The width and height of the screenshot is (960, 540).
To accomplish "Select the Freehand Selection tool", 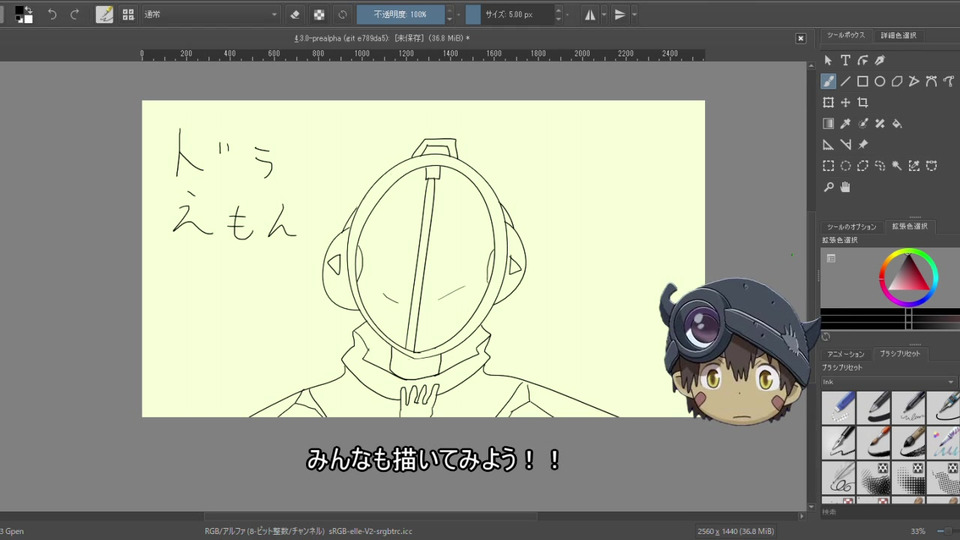I will [x=880, y=166].
